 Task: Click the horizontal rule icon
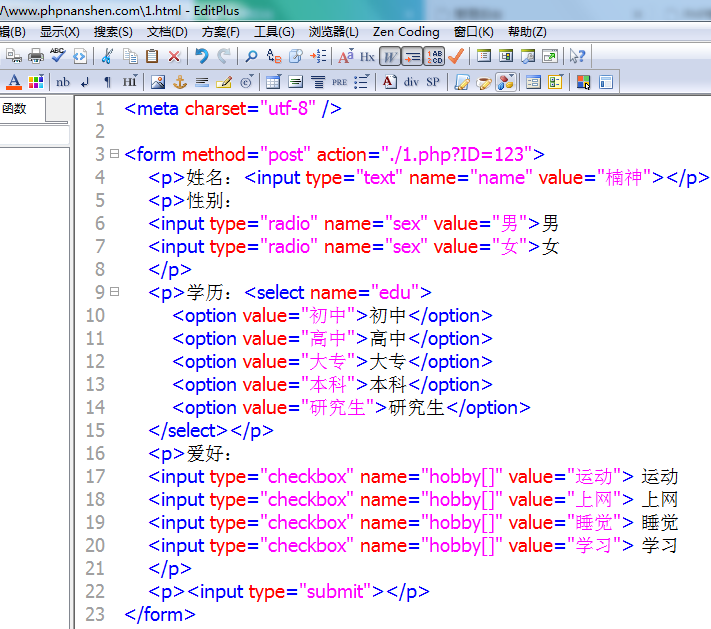click(202, 82)
